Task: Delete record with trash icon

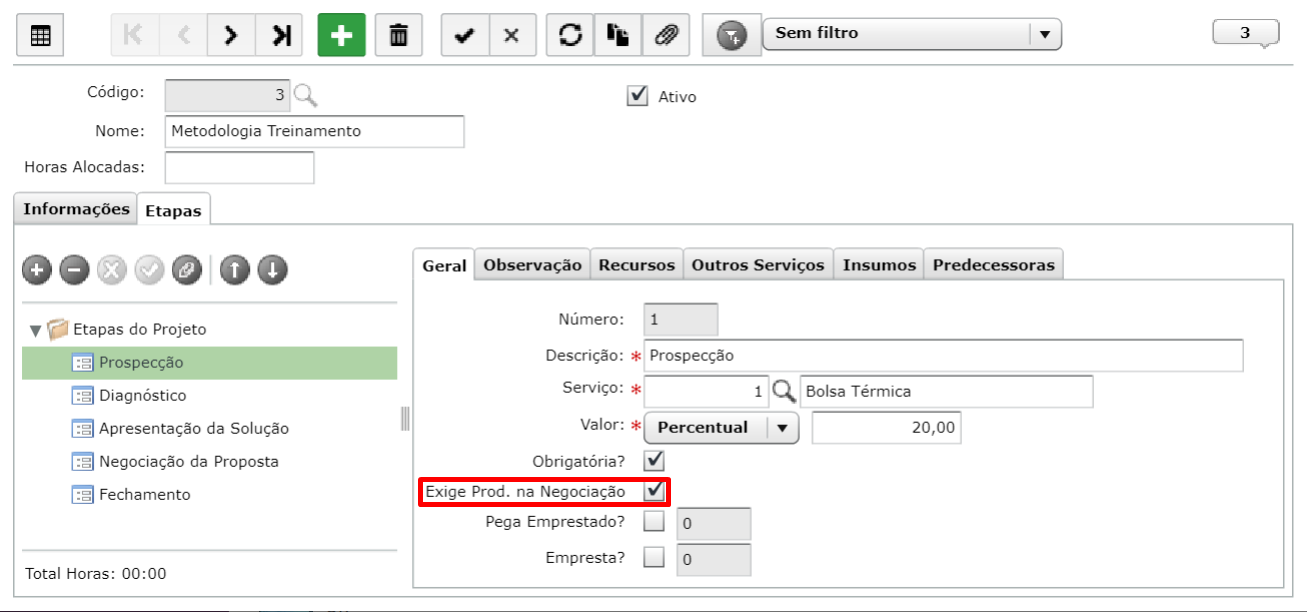Action: click(x=398, y=36)
